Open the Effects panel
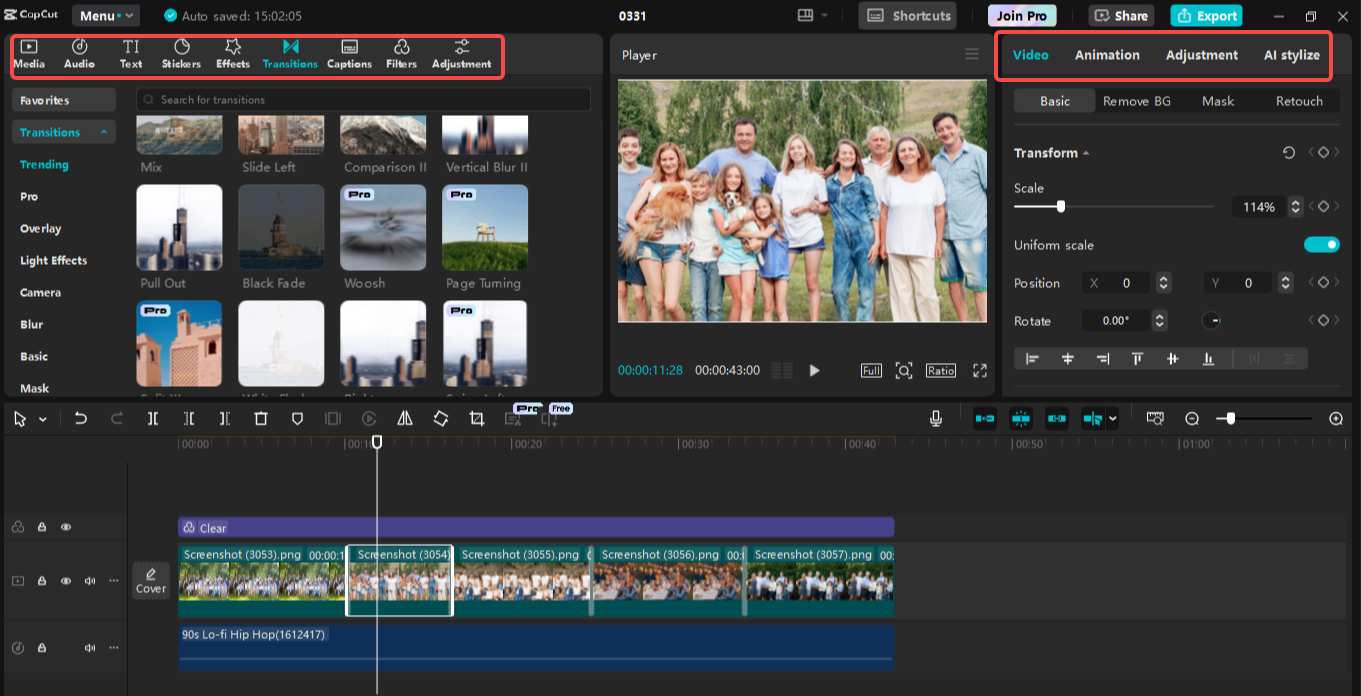The width and height of the screenshot is (1361, 696). coord(232,54)
